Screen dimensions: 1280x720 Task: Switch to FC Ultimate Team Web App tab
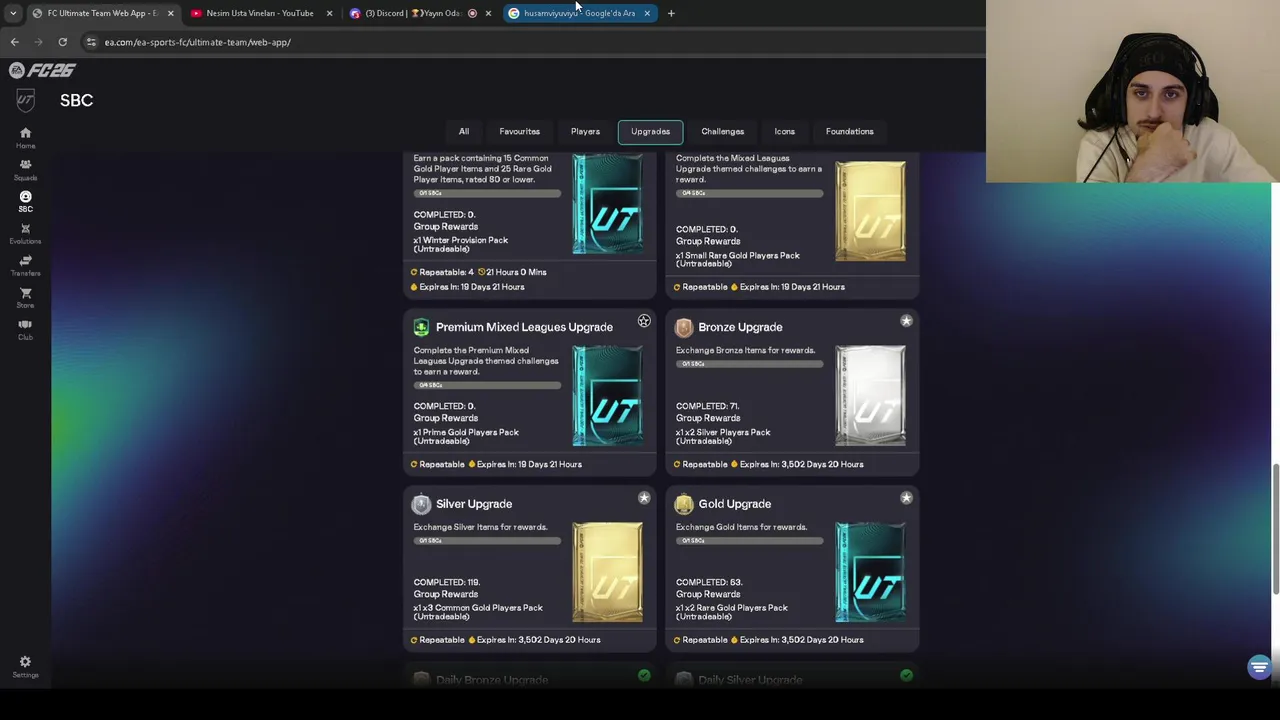coord(102,13)
